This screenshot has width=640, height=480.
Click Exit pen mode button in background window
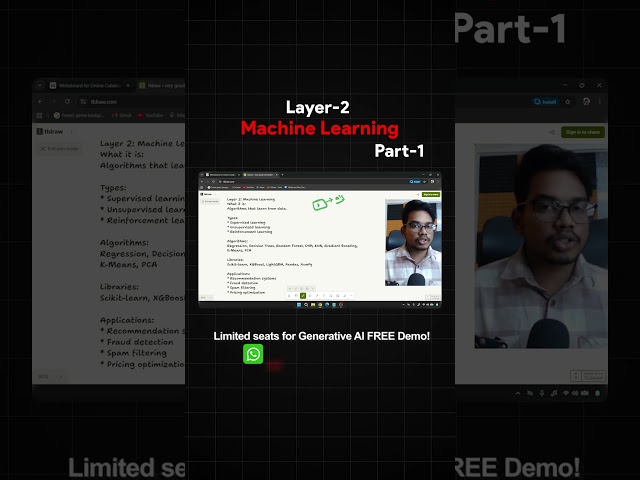click(60, 149)
